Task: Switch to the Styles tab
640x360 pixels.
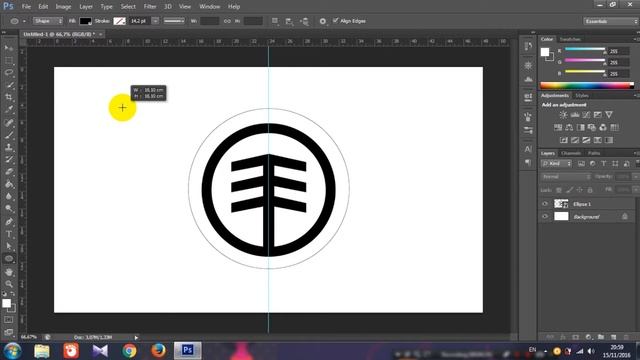Action: 582,96
